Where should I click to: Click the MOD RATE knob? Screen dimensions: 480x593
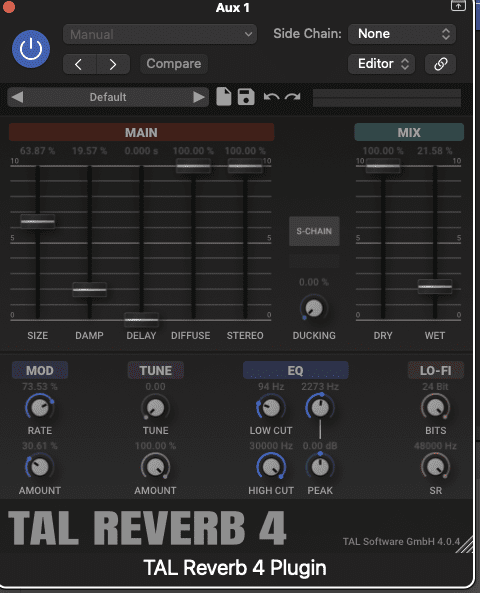click(x=40, y=407)
